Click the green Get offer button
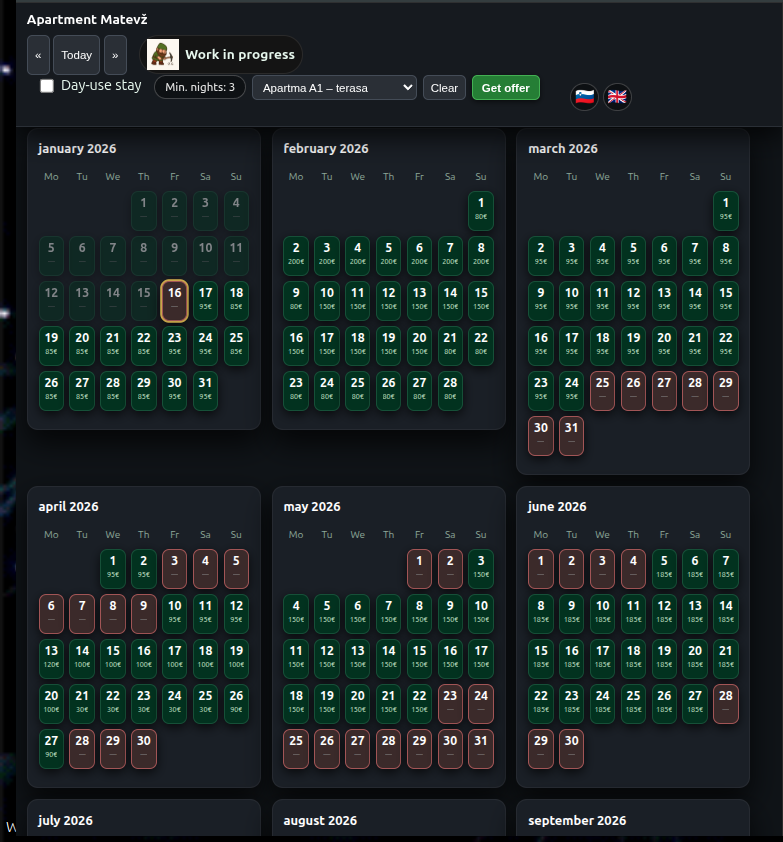This screenshot has width=783, height=842. [505, 88]
